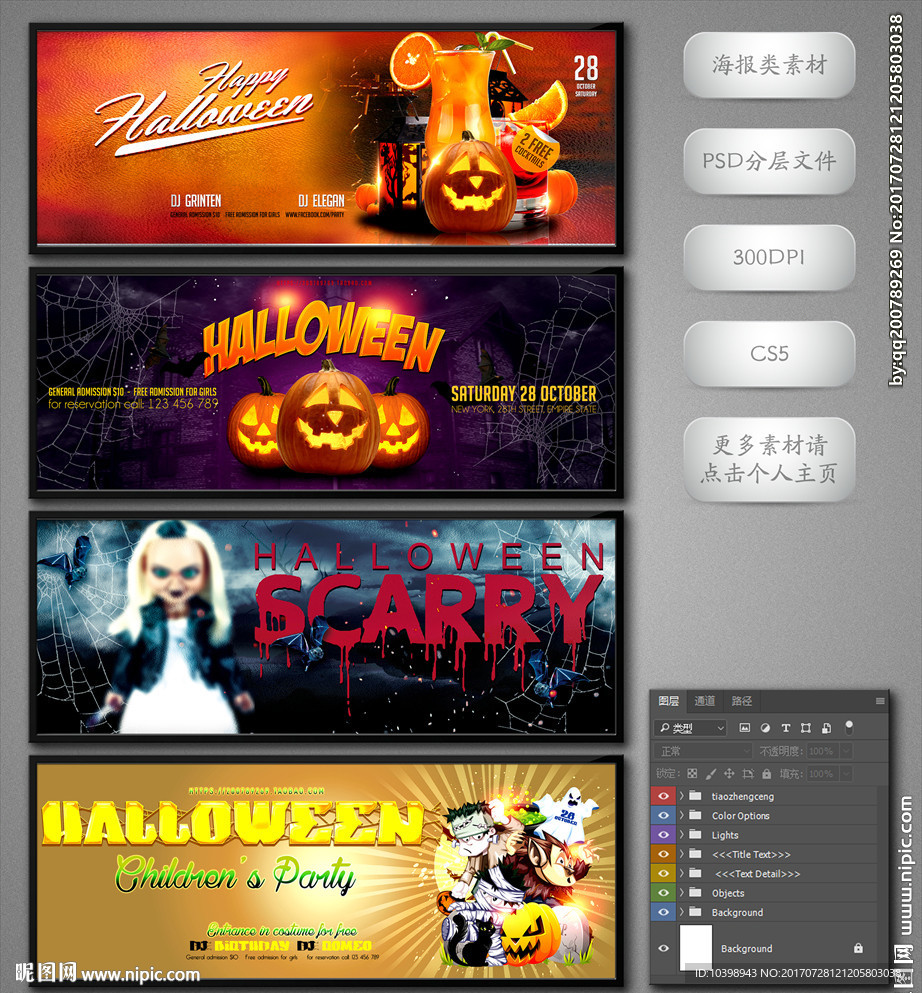Open the layers panel options menu
The width and height of the screenshot is (922, 993).
880,701
